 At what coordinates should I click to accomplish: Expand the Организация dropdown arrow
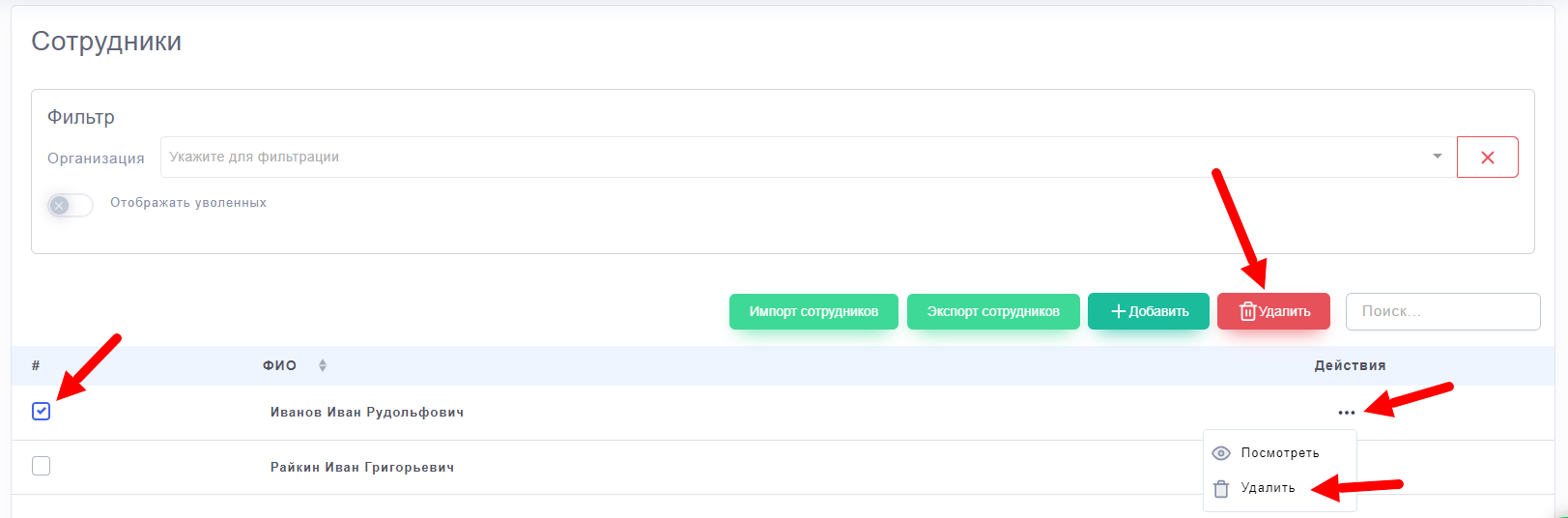pos(1437,157)
